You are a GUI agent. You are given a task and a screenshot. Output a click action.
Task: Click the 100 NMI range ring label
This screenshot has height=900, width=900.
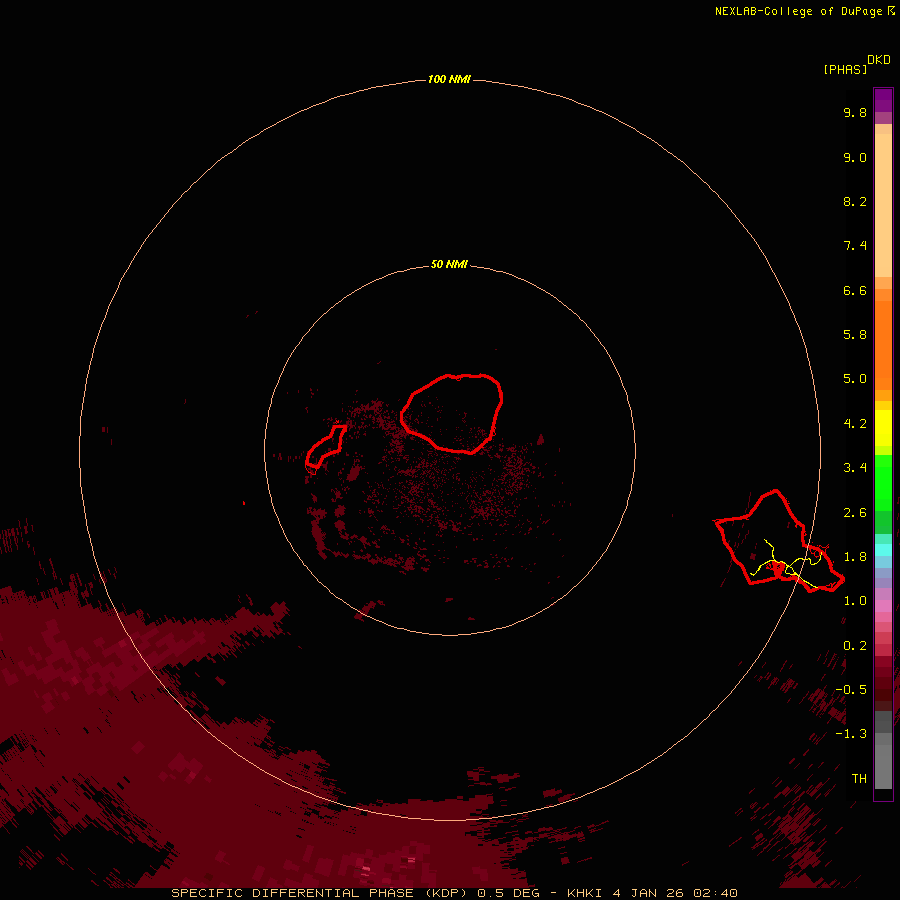[449, 79]
